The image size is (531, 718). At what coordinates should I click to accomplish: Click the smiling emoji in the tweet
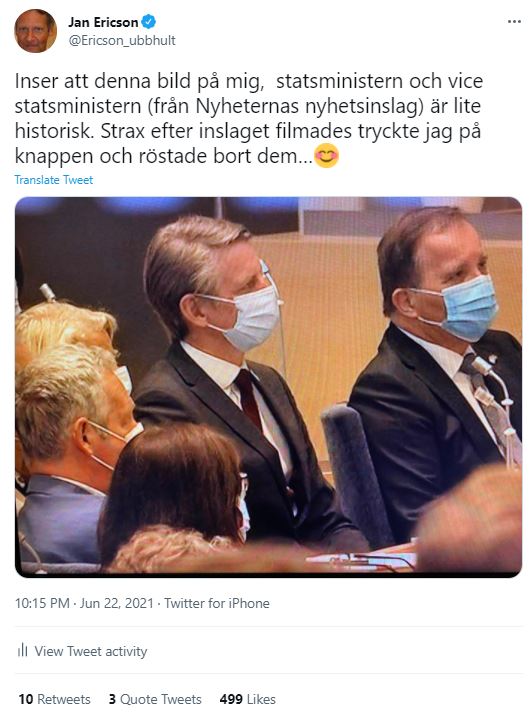click(x=326, y=156)
